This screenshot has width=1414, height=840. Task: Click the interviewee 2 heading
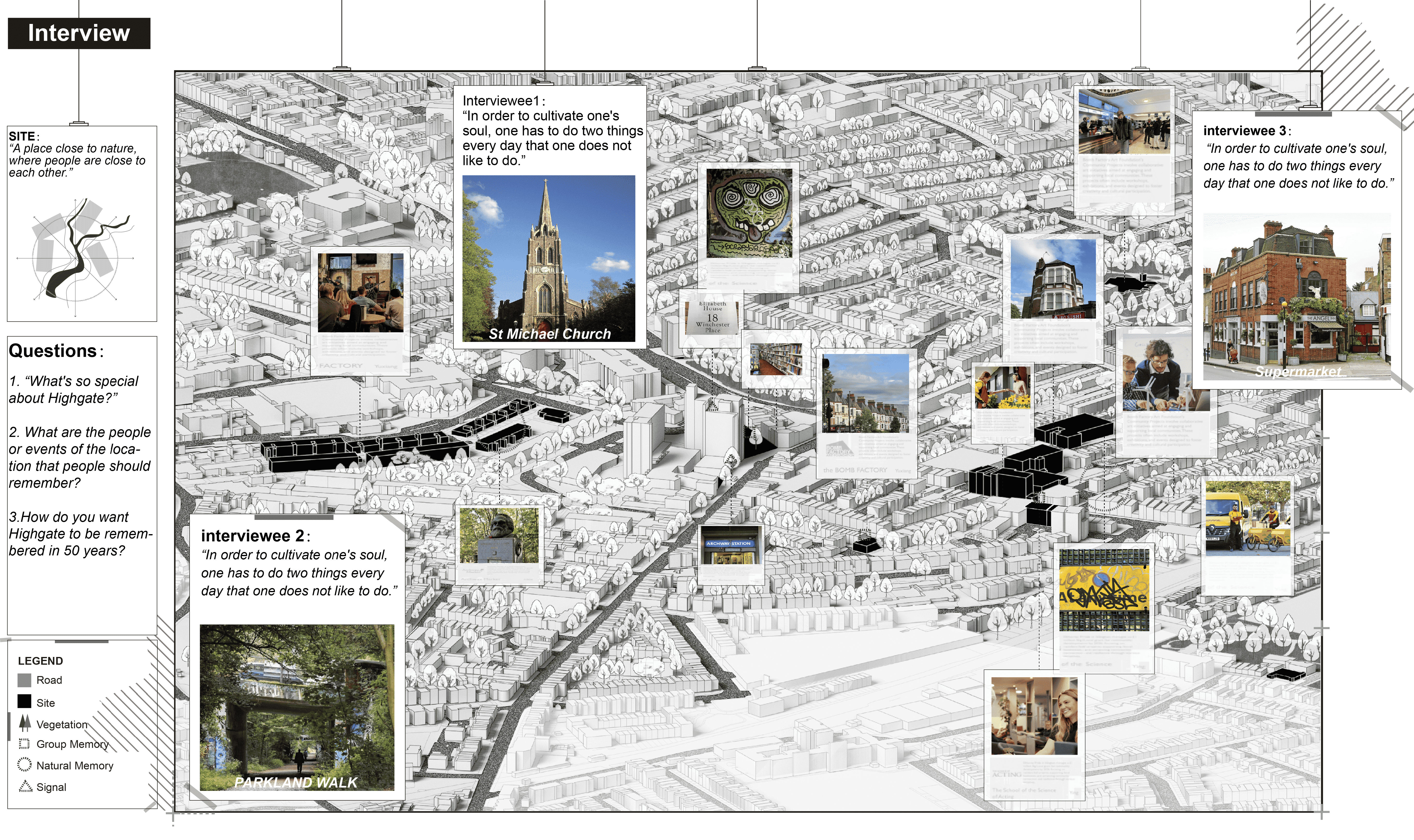click(252, 536)
